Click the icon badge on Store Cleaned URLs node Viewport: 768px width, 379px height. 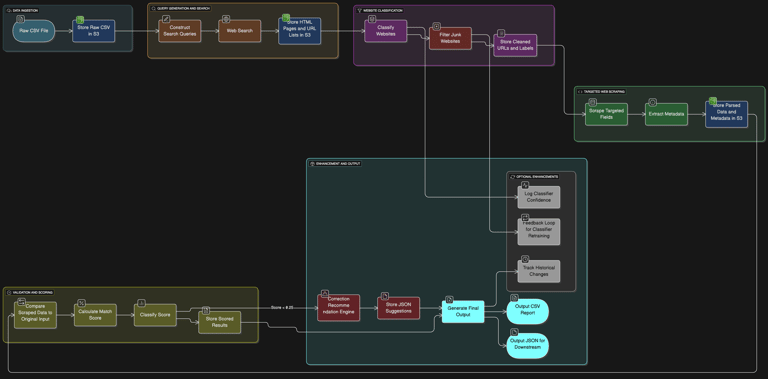[501, 33]
